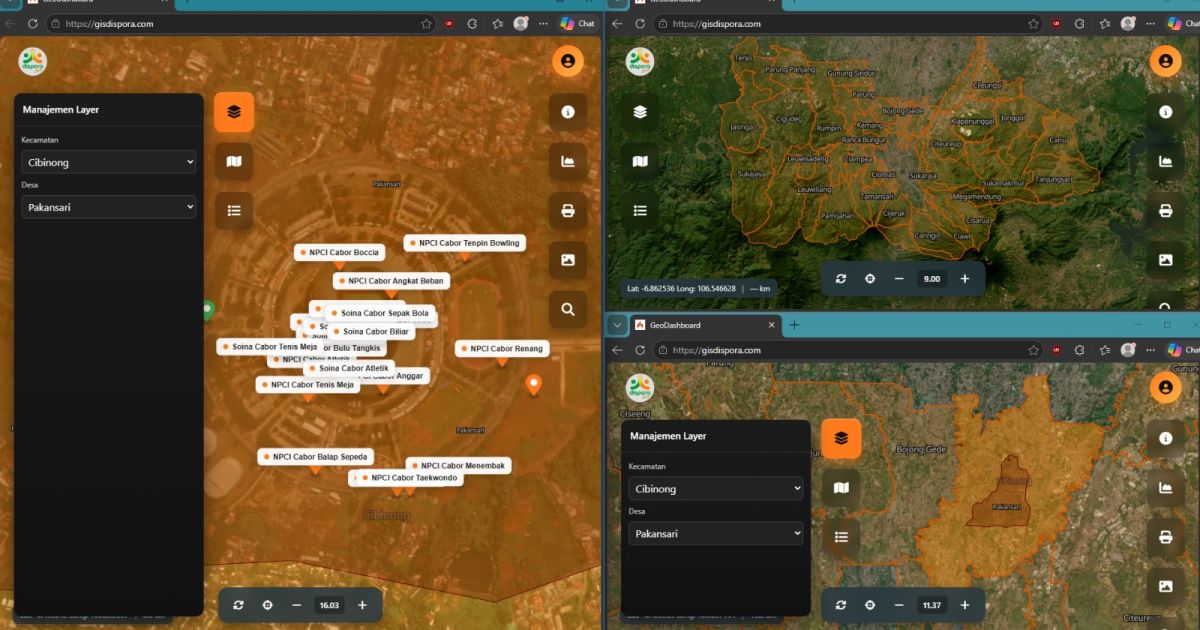The image size is (1200, 630).
Task: Click the refresh icon in the map zoom bar
Action: tap(238, 604)
